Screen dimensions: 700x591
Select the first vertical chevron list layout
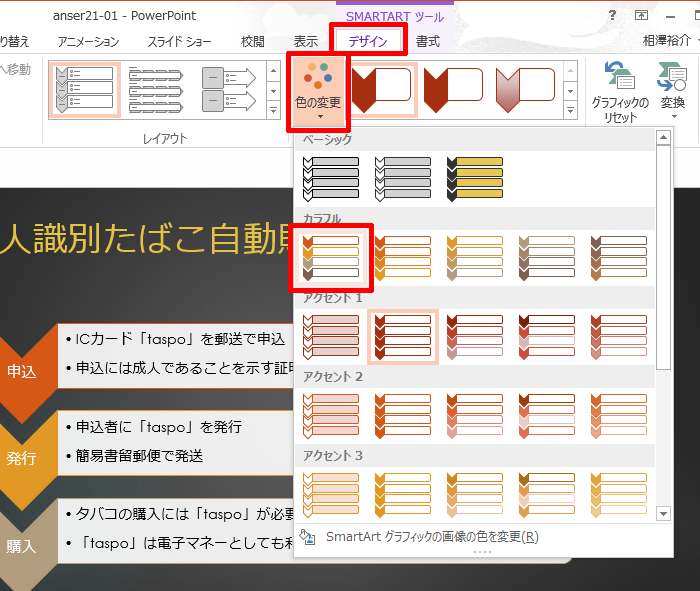tap(85, 90)
